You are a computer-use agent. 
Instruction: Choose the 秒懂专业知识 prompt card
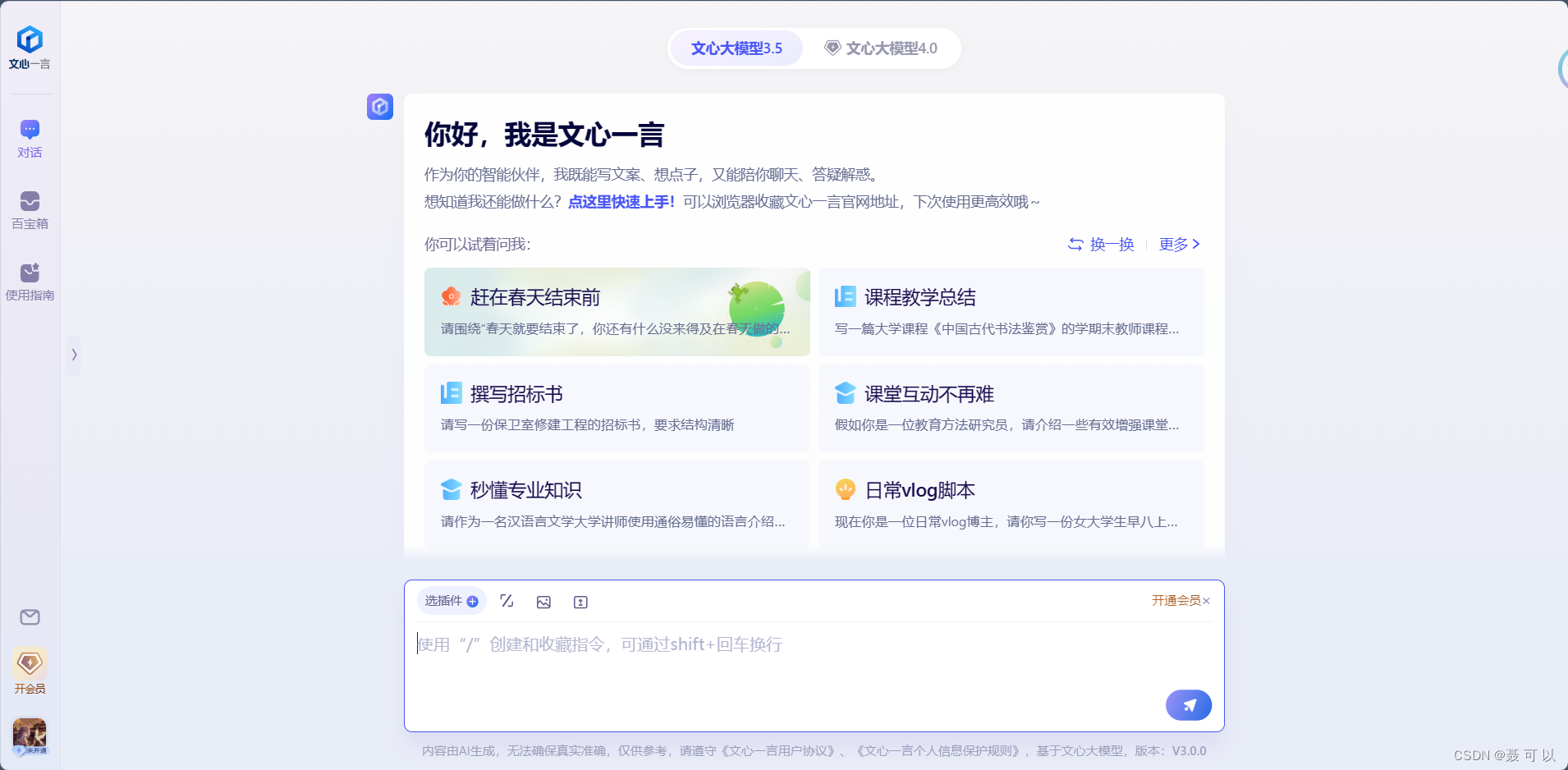[617, 505]
